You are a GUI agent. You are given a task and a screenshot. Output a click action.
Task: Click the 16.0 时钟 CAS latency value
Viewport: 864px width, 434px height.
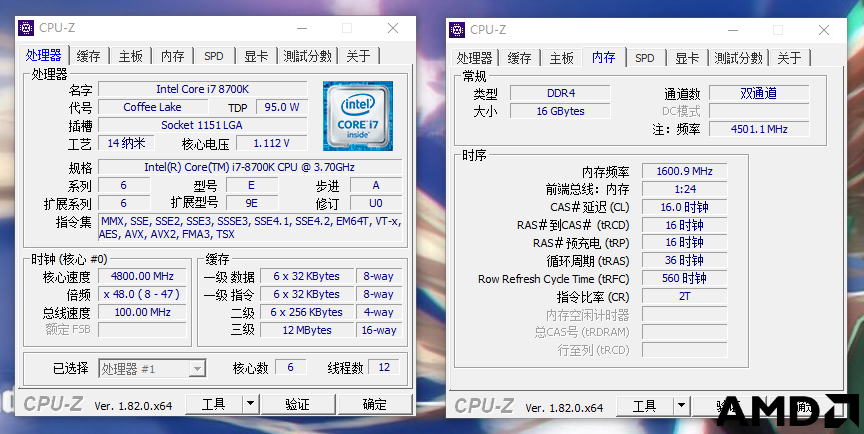[x=684, y=207]
